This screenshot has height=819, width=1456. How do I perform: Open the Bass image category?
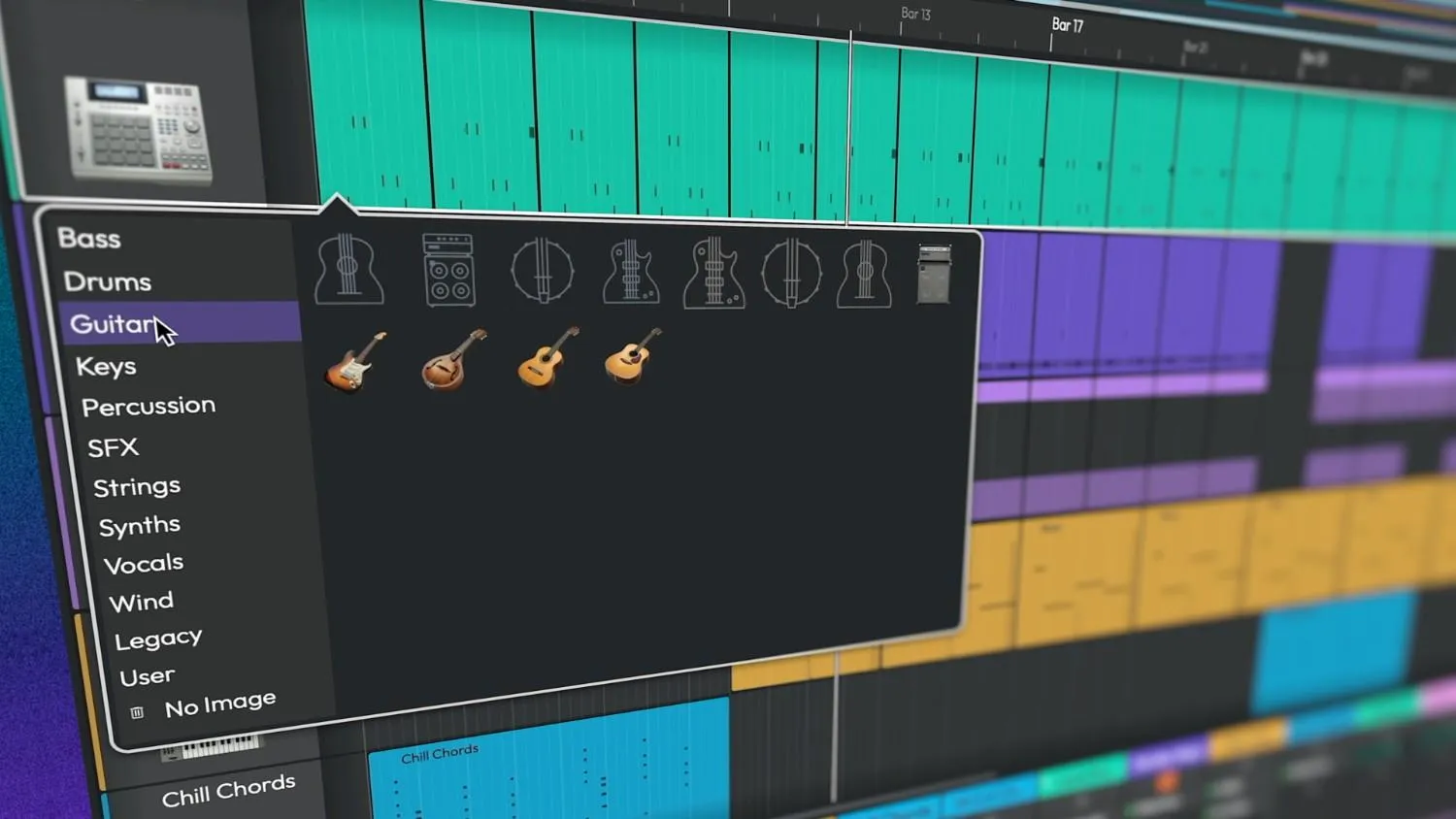[x=89, y=238]
